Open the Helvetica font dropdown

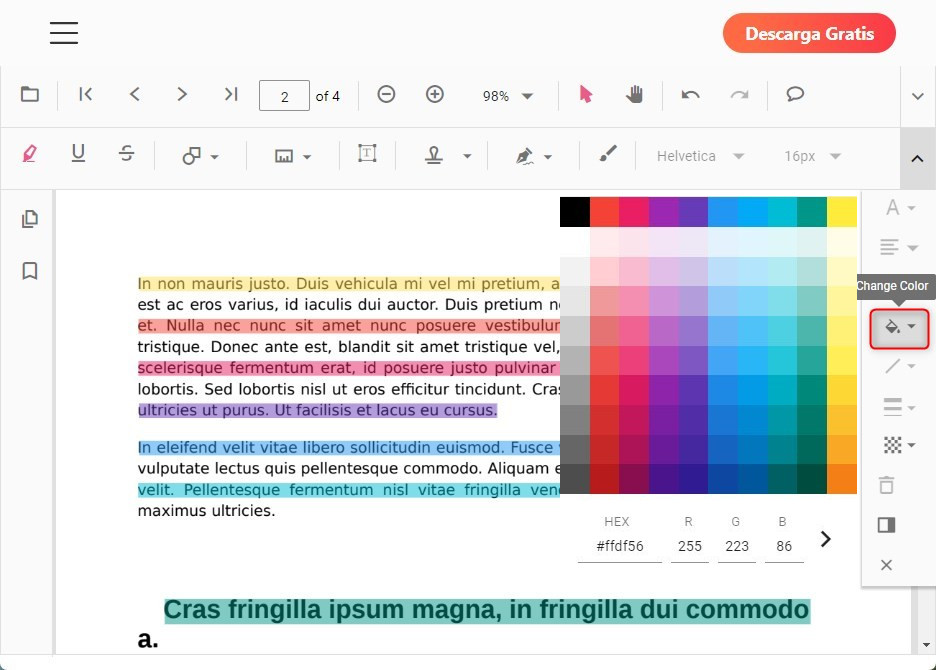pos(700,155)
